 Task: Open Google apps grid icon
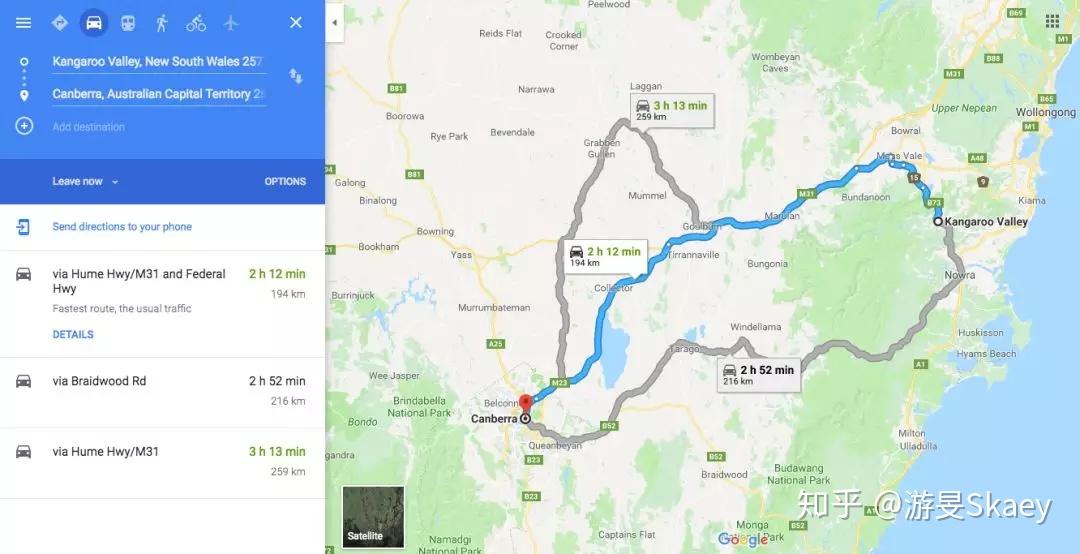tap(1052, 21)
